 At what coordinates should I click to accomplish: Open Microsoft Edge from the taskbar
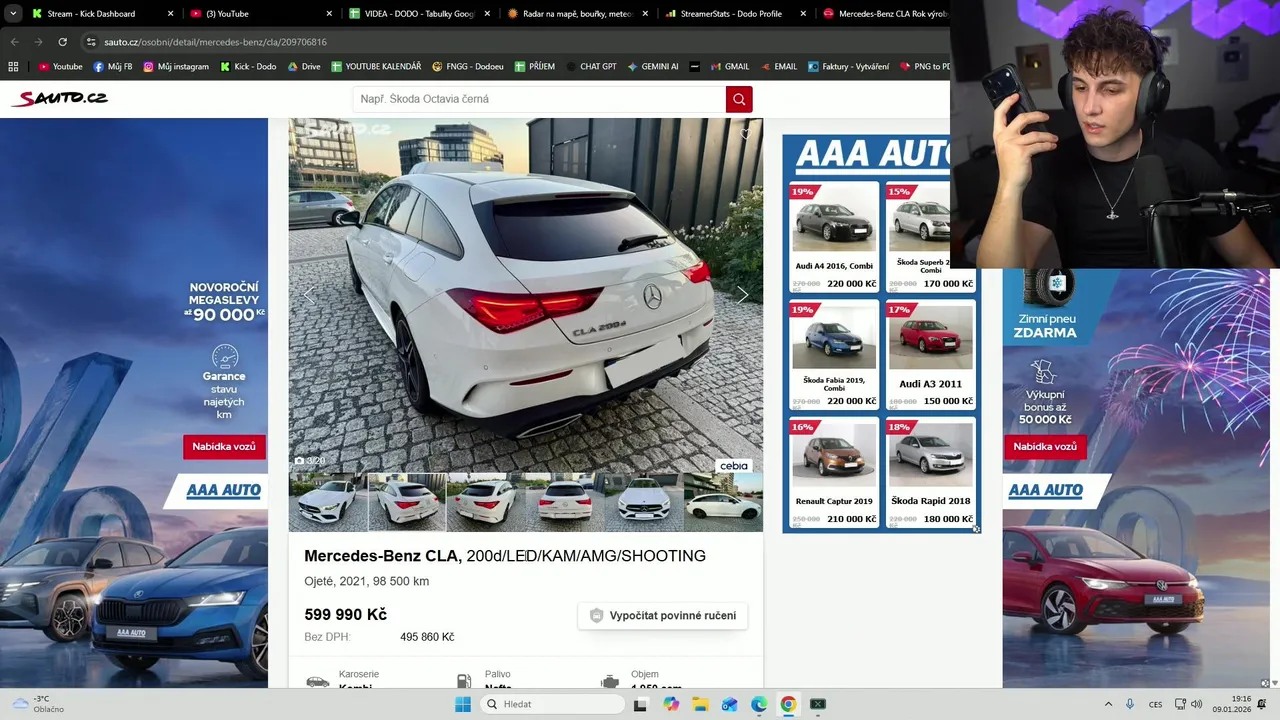pyautogui.click(x=759, y=704)
